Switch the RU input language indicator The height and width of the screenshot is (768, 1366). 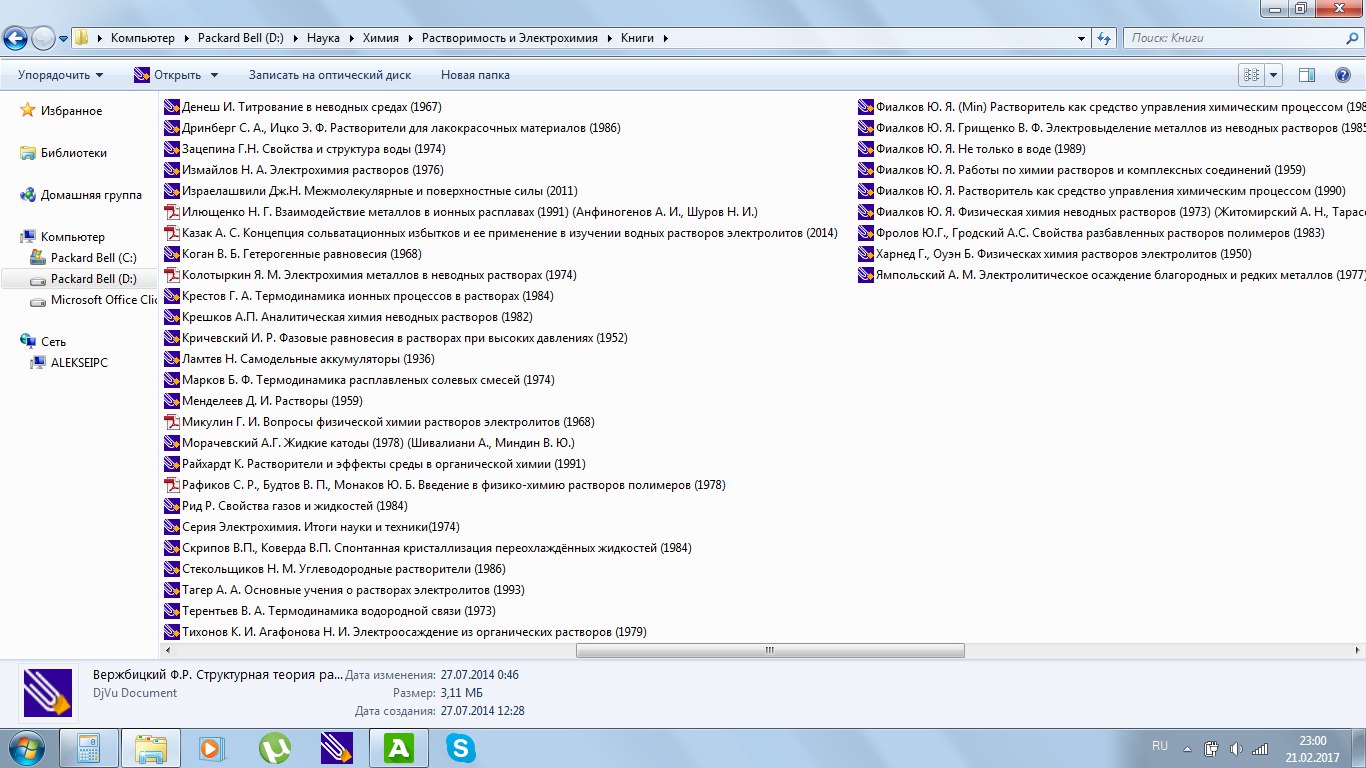pyautogui.click(x=1160, y=746)
